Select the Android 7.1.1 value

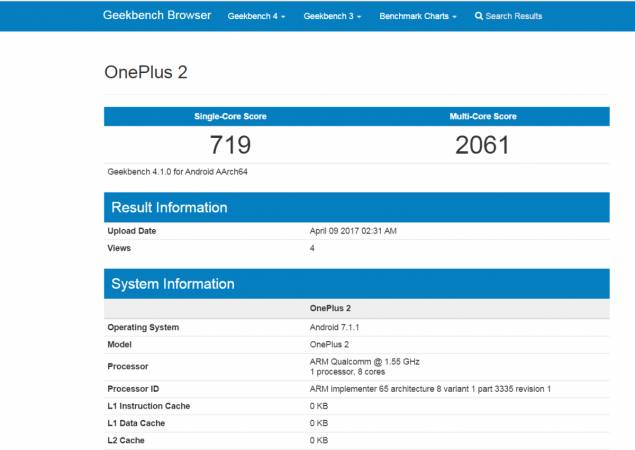tap(334, 327)
